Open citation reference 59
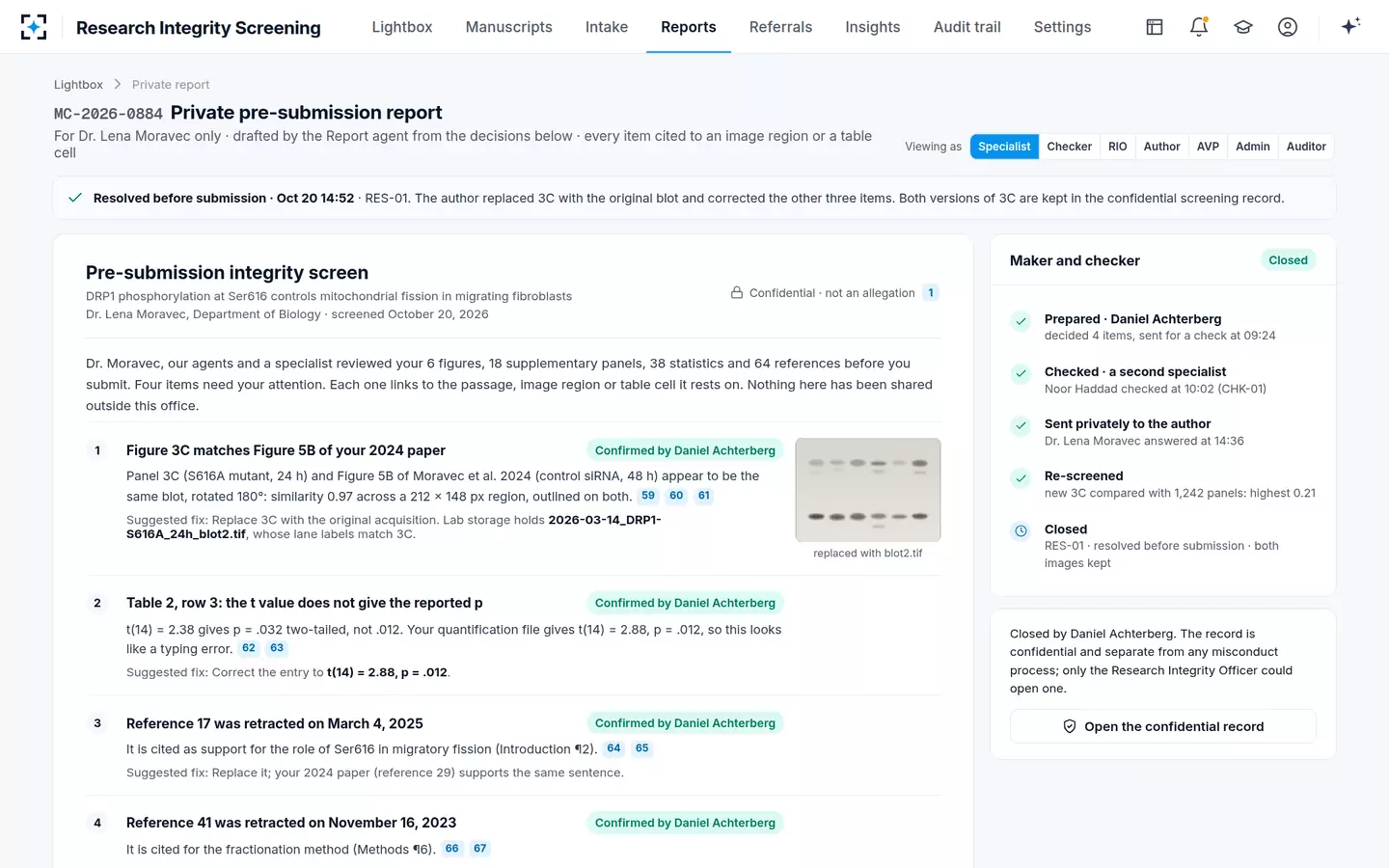 point(648,496)
